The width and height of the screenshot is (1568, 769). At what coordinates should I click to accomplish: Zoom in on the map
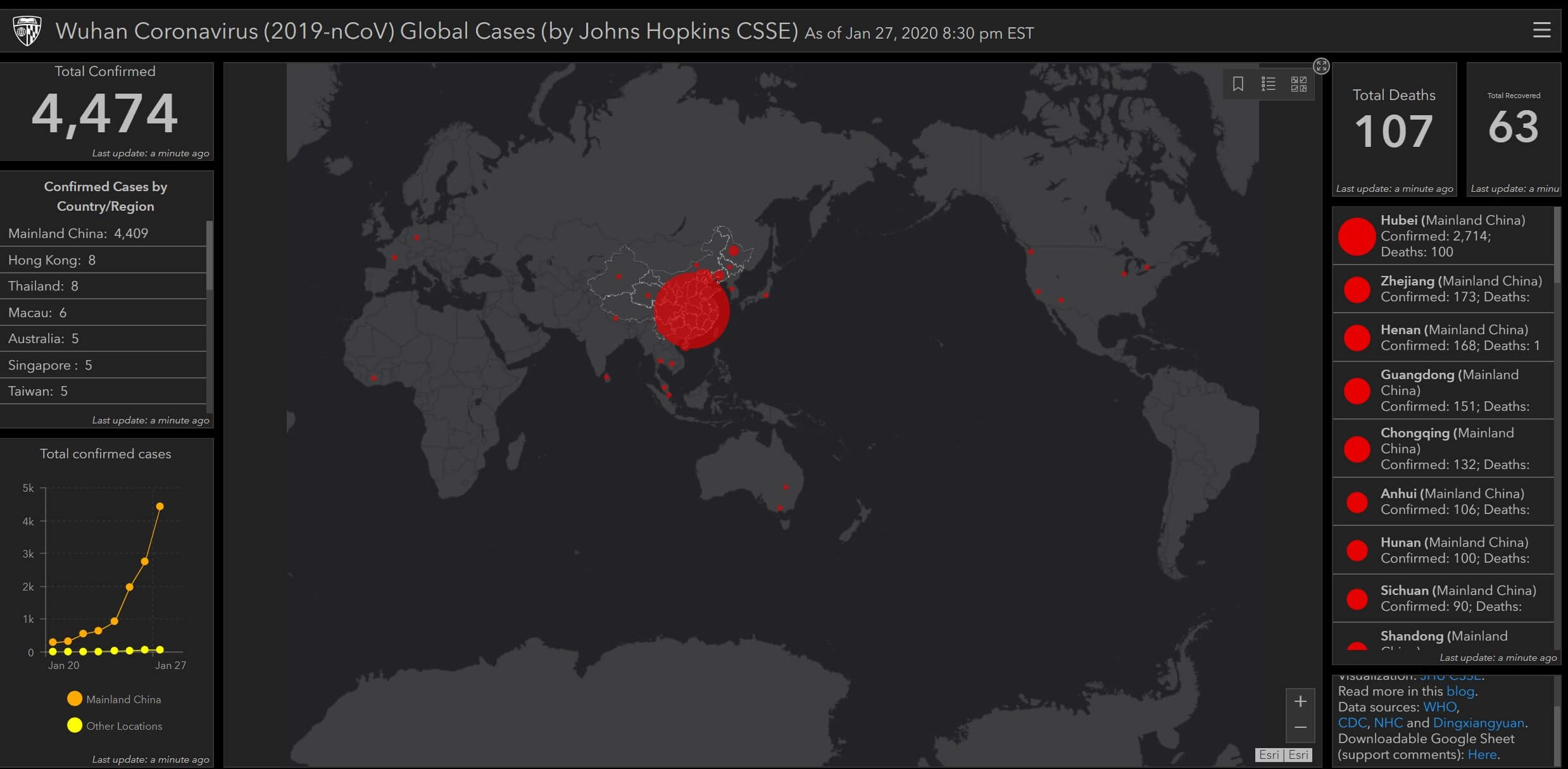coord(1300,701)
